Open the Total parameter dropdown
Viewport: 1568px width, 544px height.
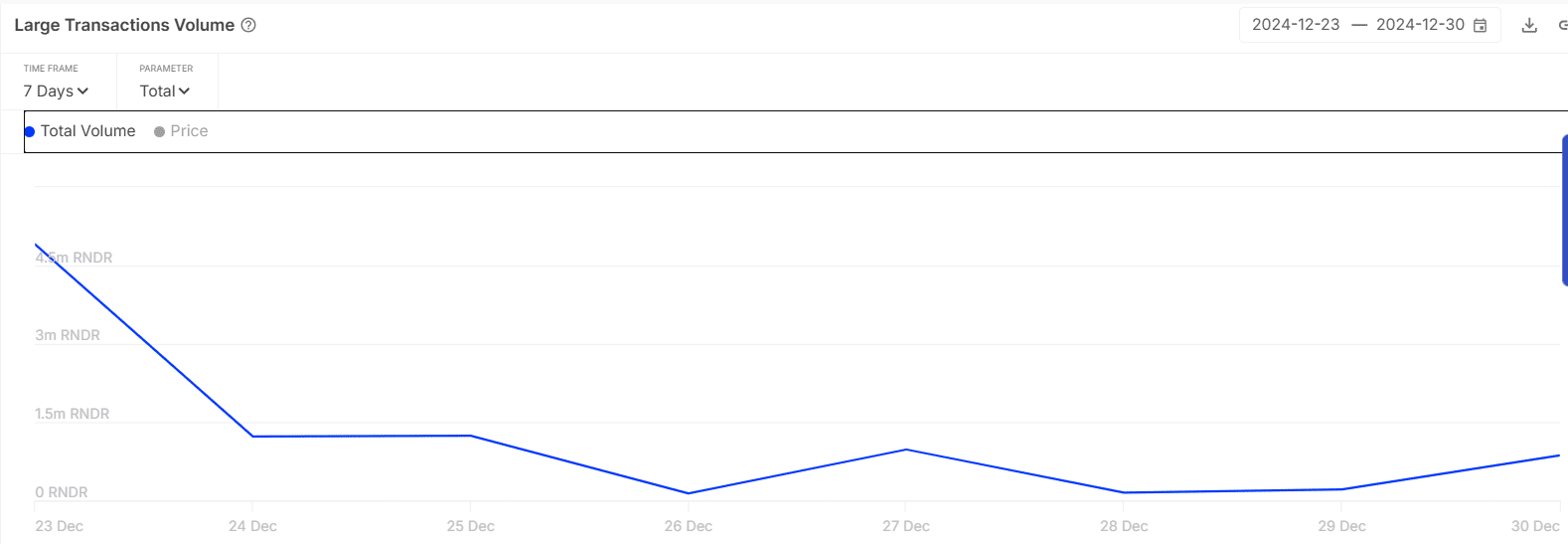pos(164,91)
